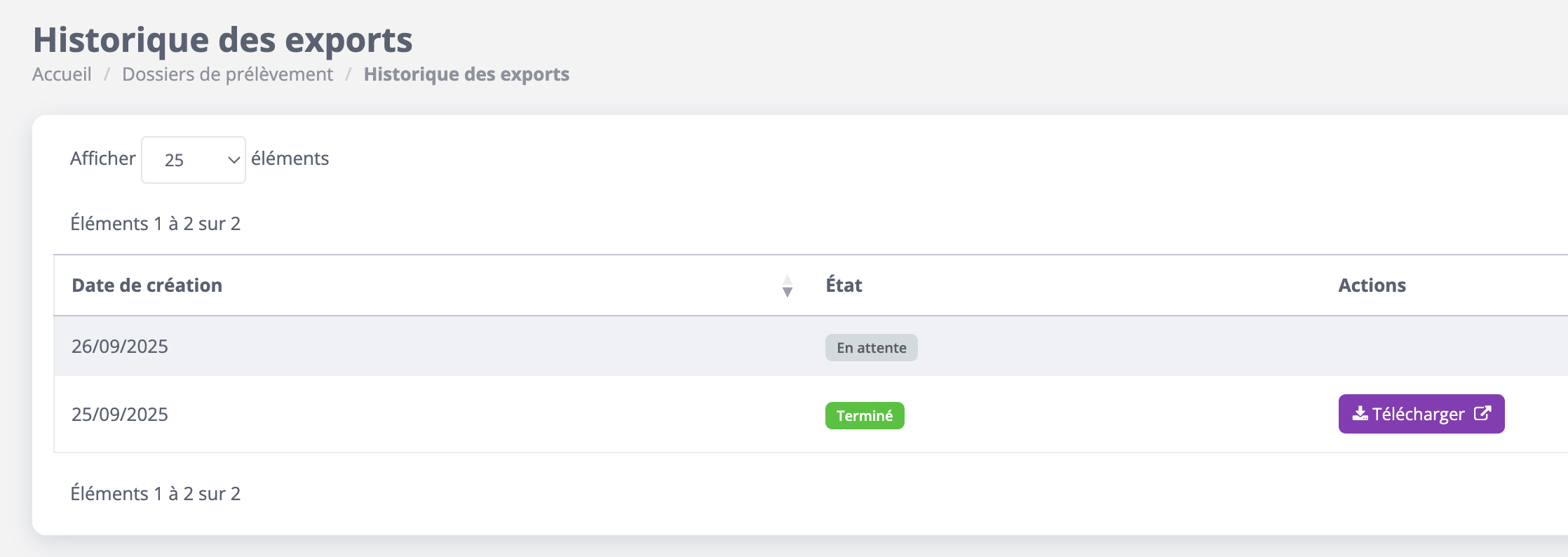Click the Afficher label beside the select

pyautogui.click(x=102, y=159)
